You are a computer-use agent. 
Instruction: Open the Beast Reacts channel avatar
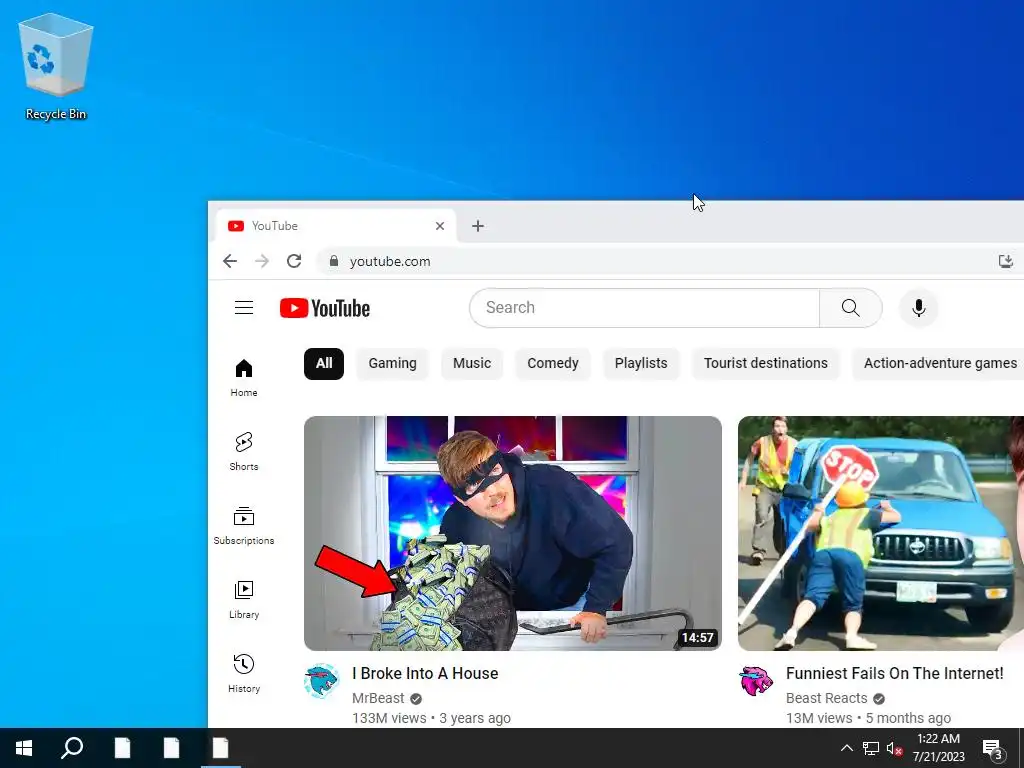pos(756,680)
